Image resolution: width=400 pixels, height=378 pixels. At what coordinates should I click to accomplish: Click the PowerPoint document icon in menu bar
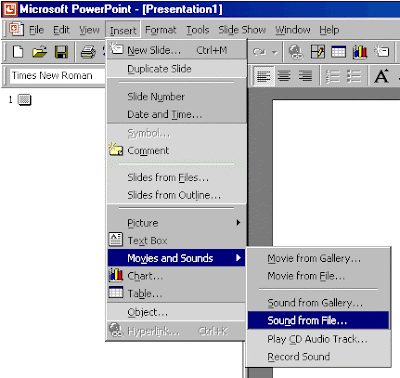[x=16, y=29]
